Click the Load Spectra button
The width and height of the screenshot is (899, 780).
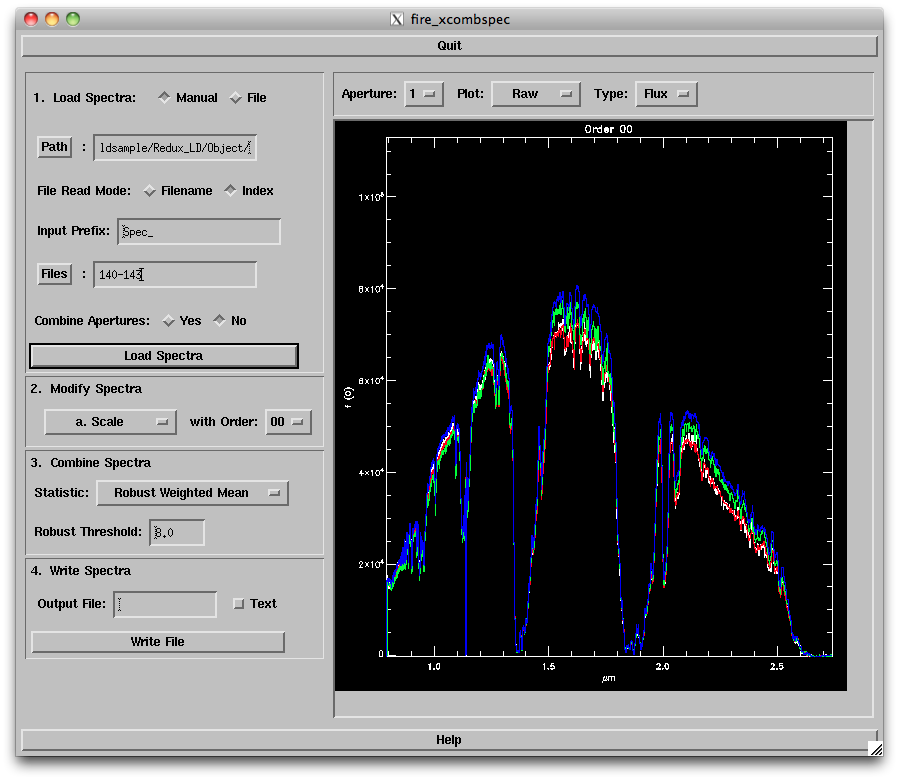click(x=164, y=356)
